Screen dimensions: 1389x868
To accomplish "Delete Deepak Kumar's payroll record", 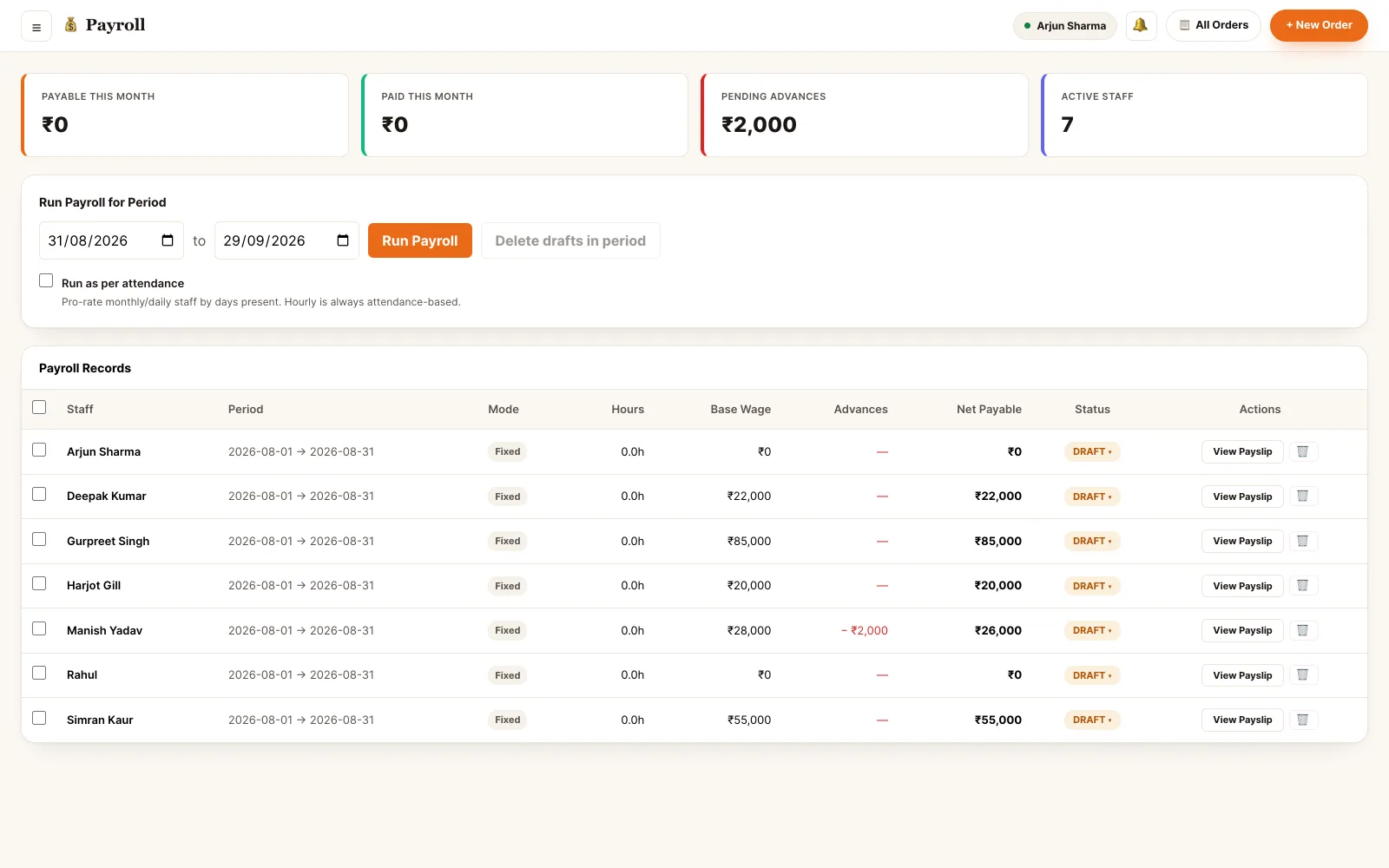I will (x=1302, y=496).
